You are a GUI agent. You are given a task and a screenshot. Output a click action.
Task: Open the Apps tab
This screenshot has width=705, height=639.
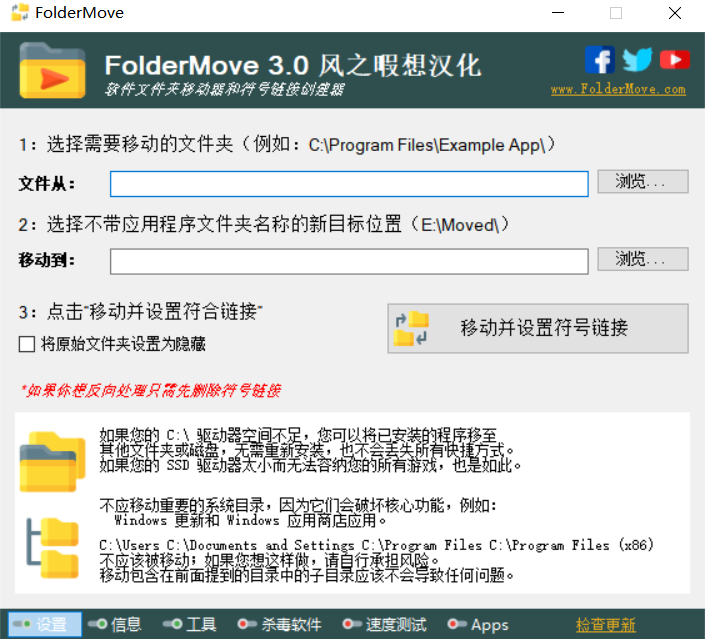[x=478, y=624]
